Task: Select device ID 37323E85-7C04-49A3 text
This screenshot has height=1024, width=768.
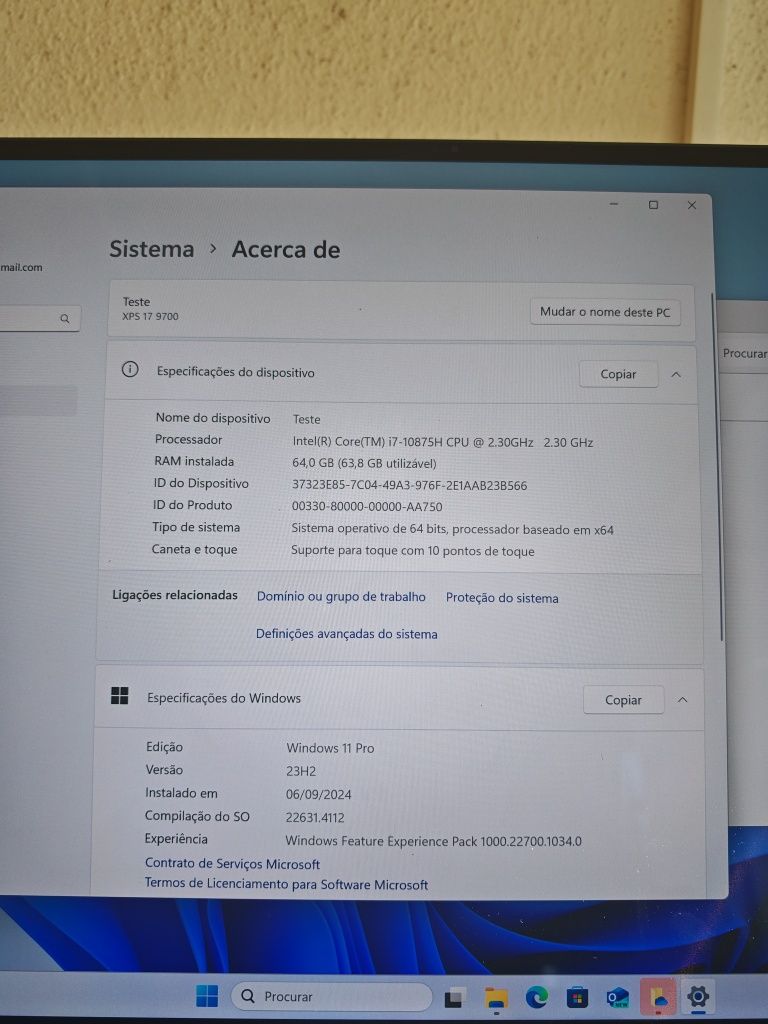Action: 409,485
